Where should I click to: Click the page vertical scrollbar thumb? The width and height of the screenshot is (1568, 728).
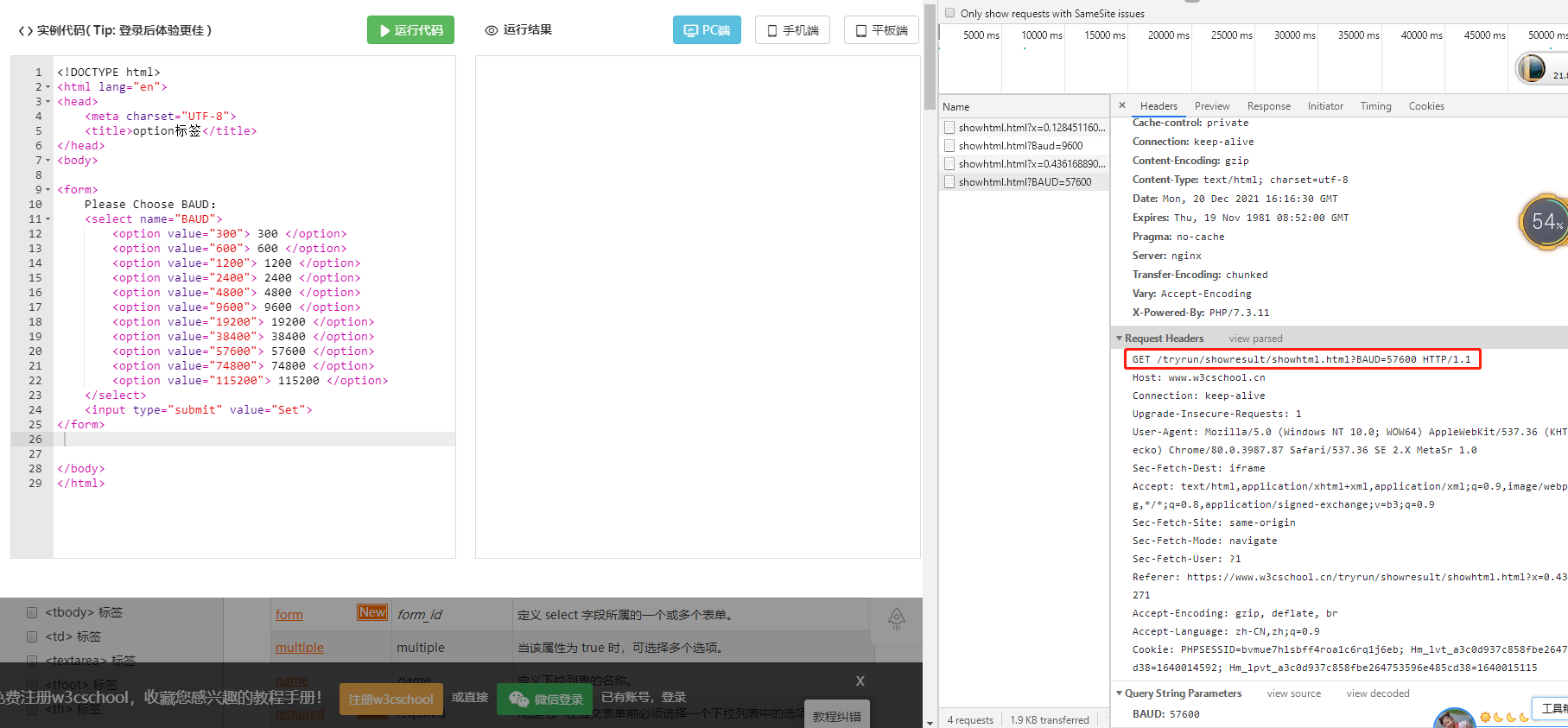[930, 56]
